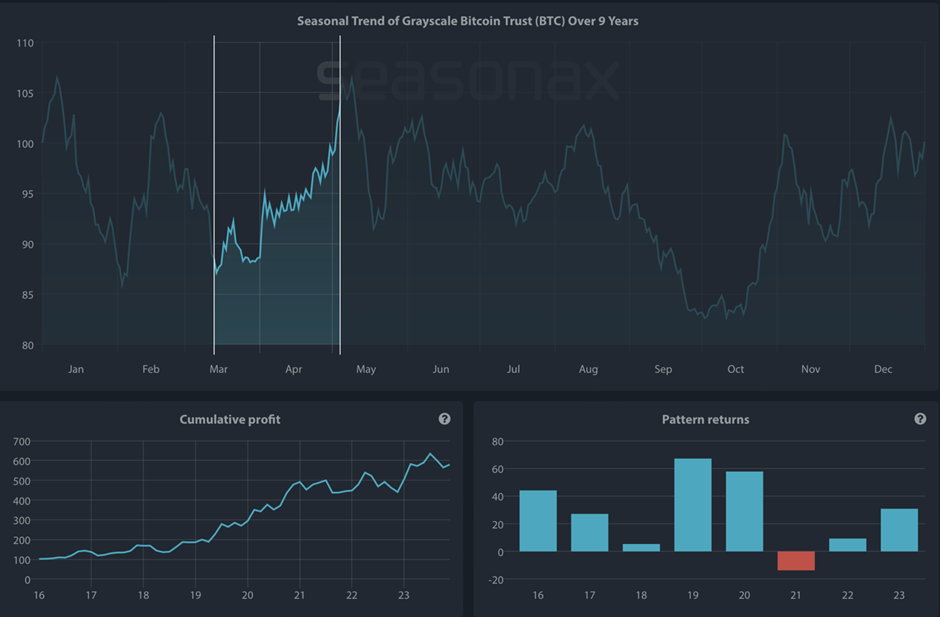
Task: Select the small year 18 pattern return bar
Action: click(641, 548)
